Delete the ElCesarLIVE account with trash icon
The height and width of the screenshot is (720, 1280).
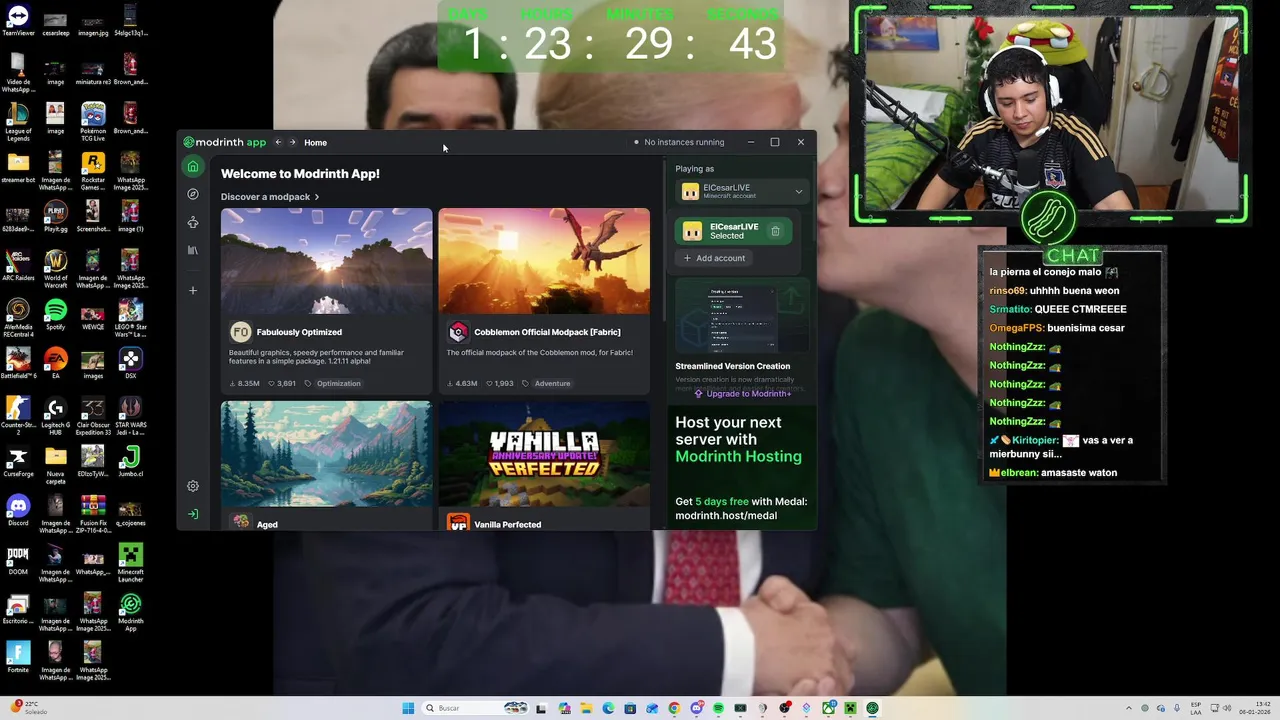[x=775, y=231]
